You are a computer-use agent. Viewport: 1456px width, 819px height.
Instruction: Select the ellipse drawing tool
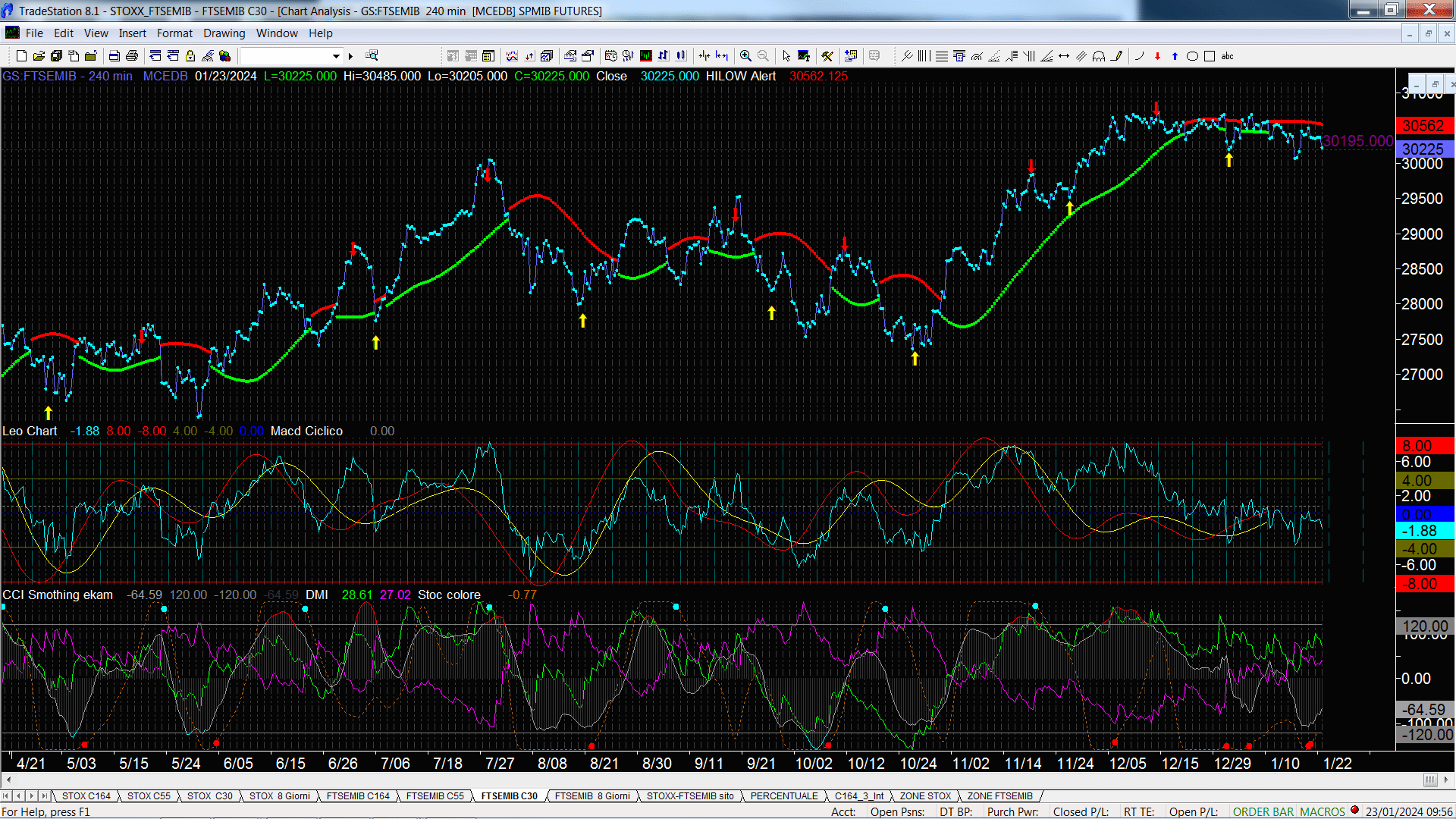click(1192, 56)
